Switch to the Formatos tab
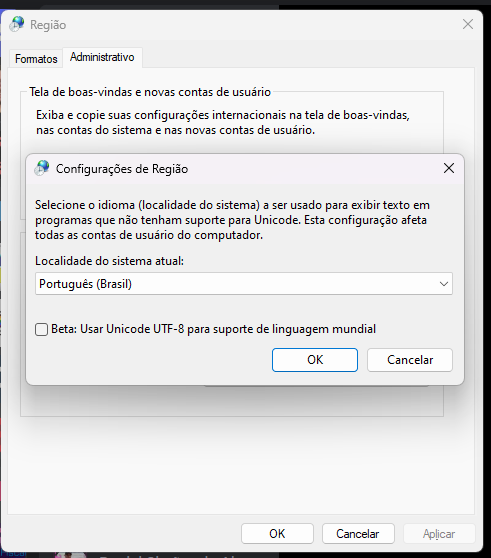The image size is (491, 558). (x=36, y=59)
